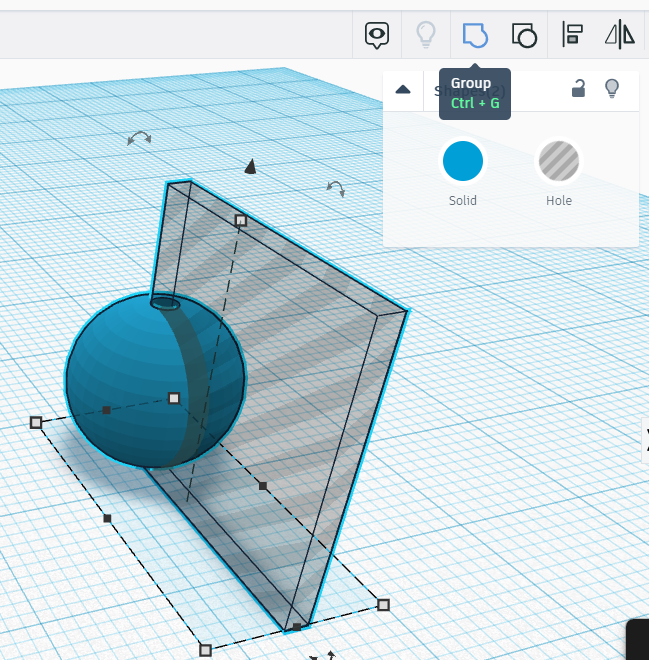Click the Hole label
Viewport: 649px width, 660px height.
click(x=559, y=200)
